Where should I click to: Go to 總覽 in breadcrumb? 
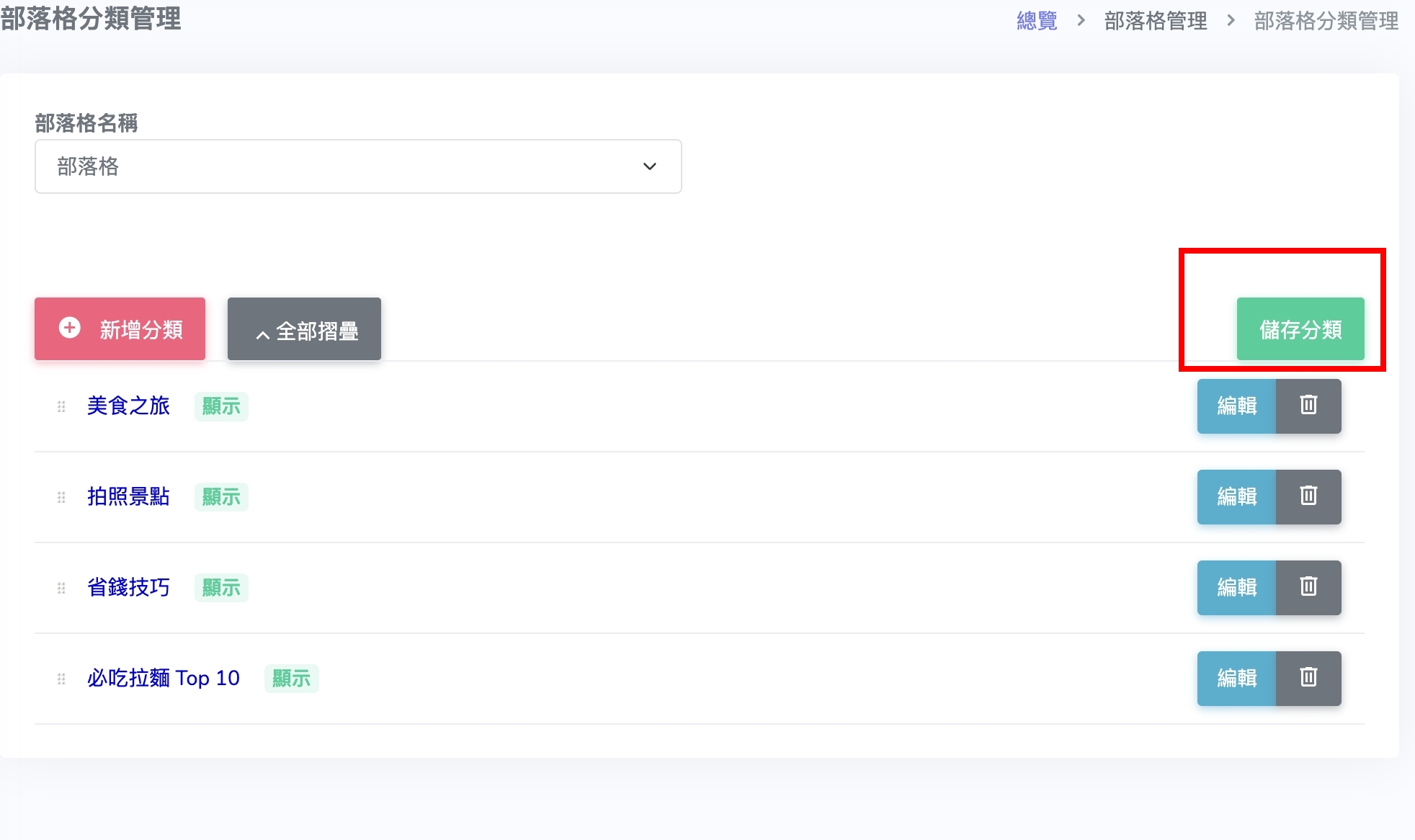[1037, 21]
